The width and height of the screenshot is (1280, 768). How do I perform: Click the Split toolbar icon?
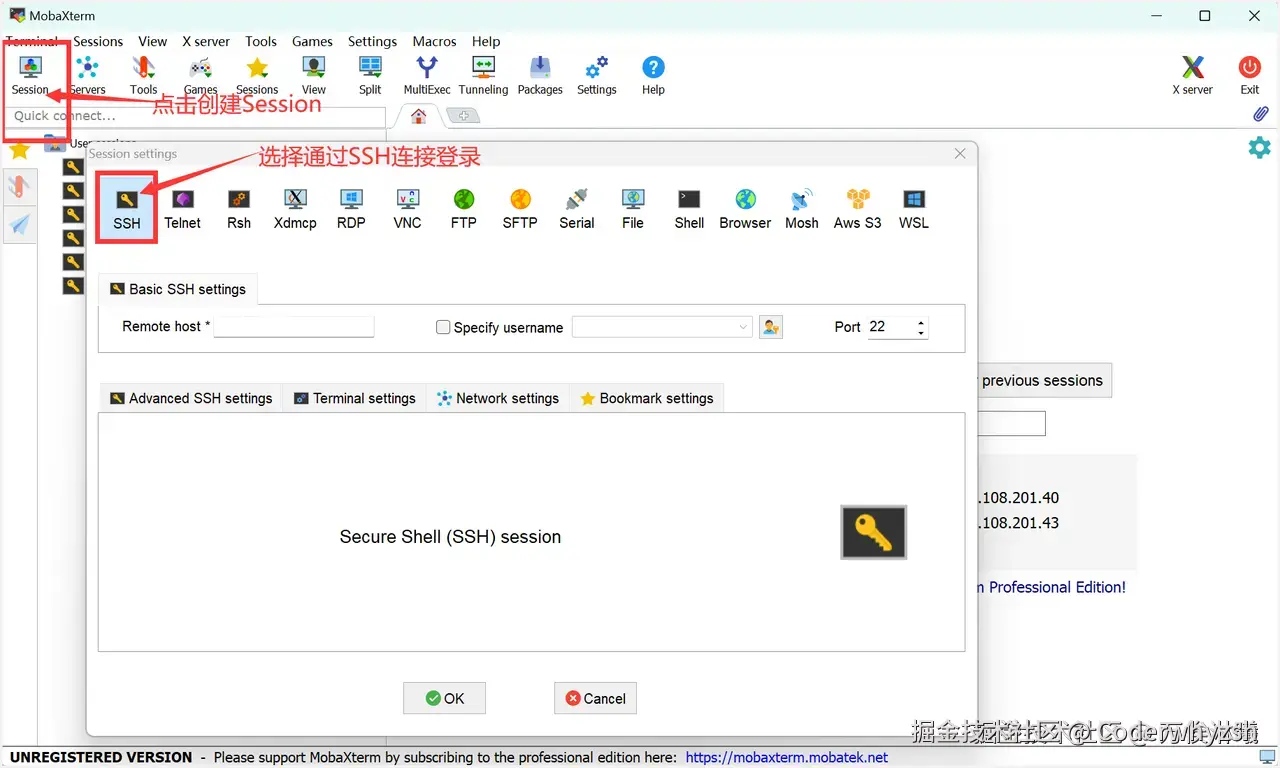370,75
